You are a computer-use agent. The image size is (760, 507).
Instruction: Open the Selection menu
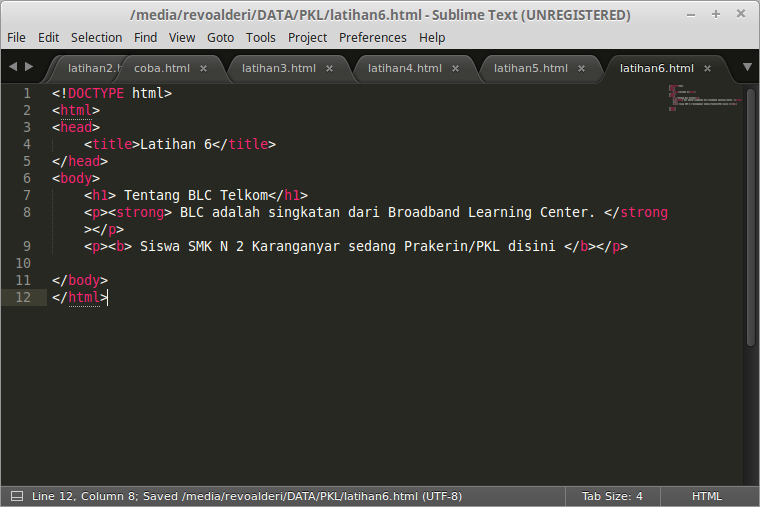click(96, 37)
